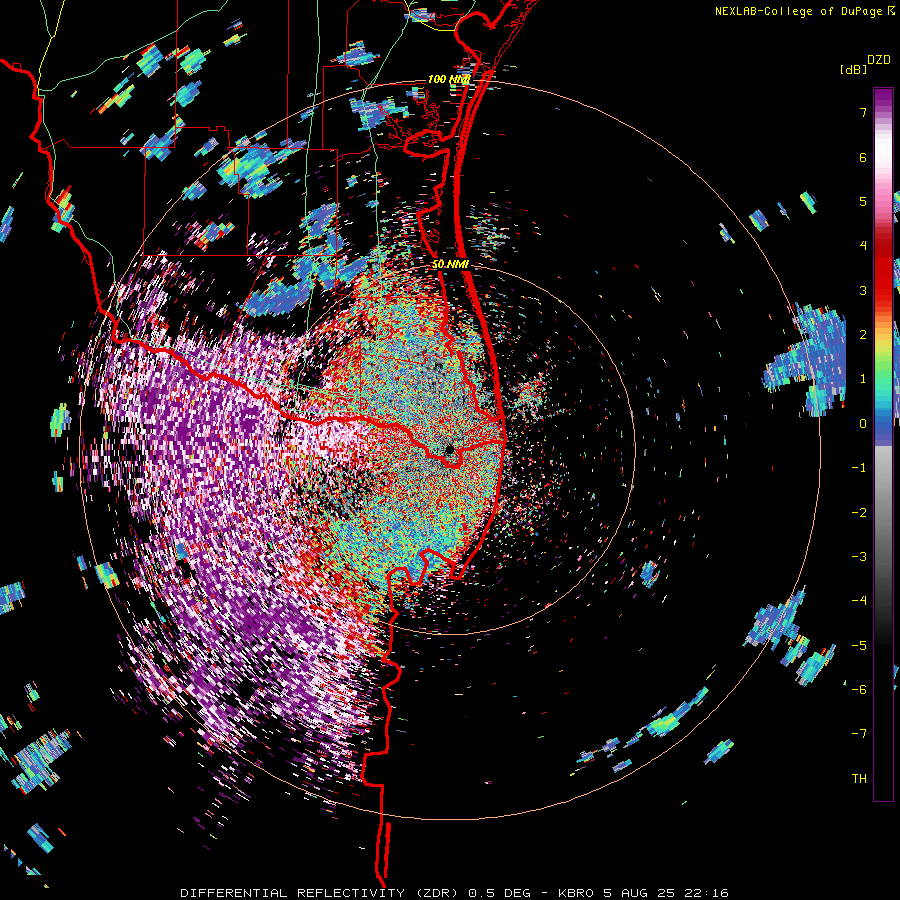Click the DIFFERENTIAL REFLECTIVITY words in the caption
The height and width of the screenshot is (900, 900).
click(x=292, y=893)
